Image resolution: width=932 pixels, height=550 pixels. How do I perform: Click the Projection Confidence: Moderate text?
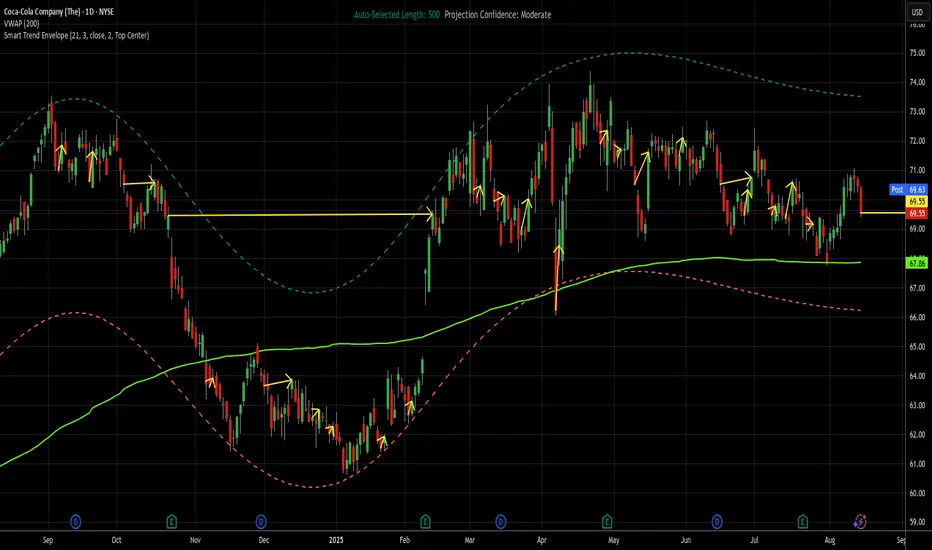click(x=498, y=15)
